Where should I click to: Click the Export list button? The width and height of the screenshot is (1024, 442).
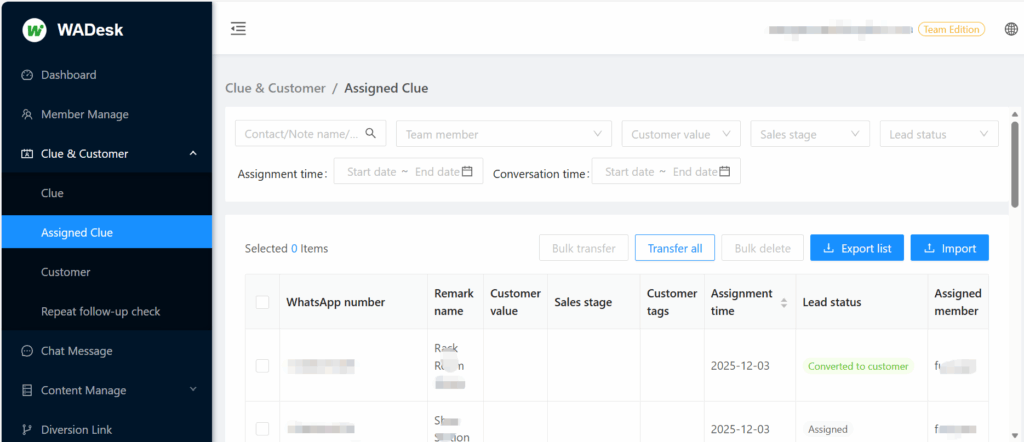click(857, 248)
